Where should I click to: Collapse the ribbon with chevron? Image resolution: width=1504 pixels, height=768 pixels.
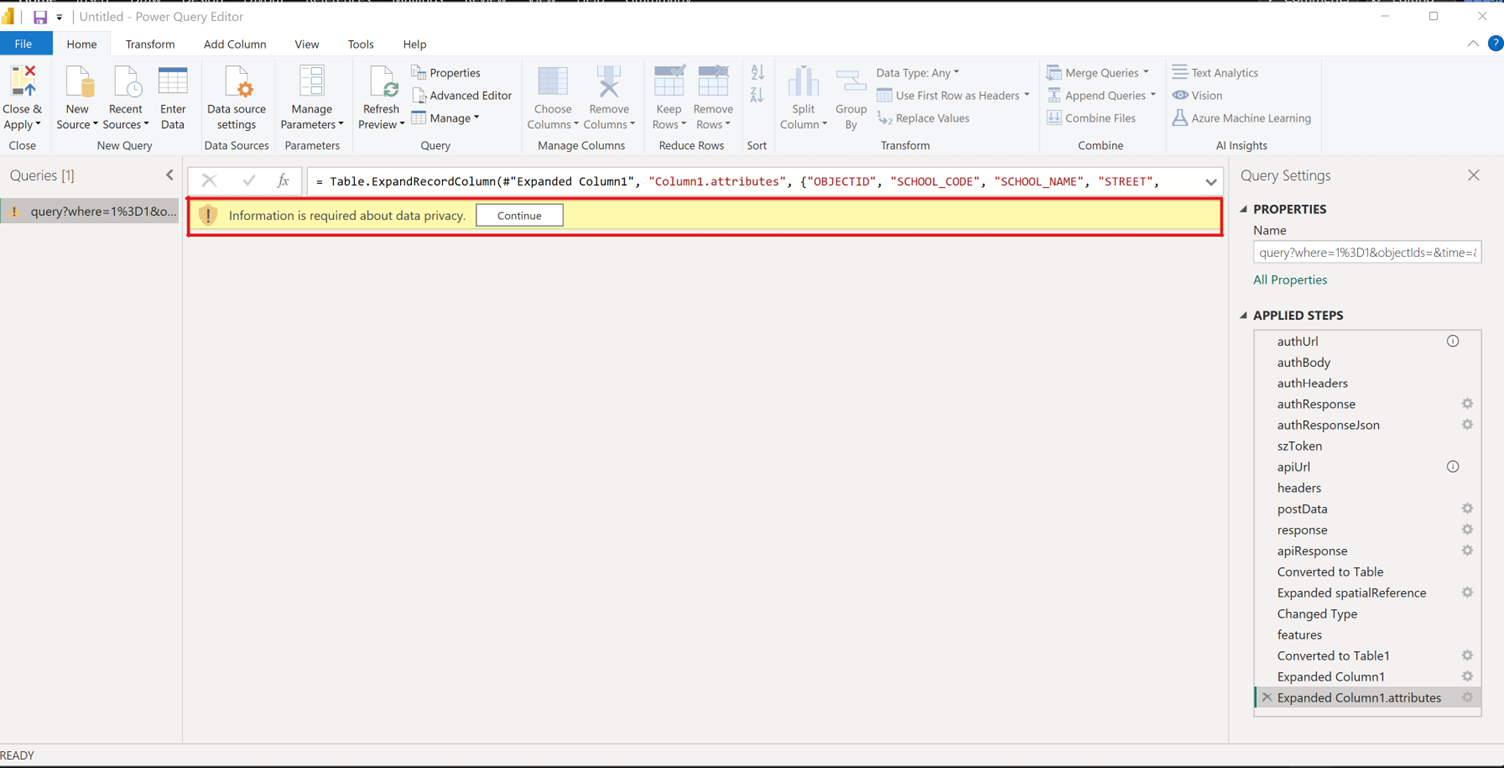pyautogui.click(x=1473, y=44)
